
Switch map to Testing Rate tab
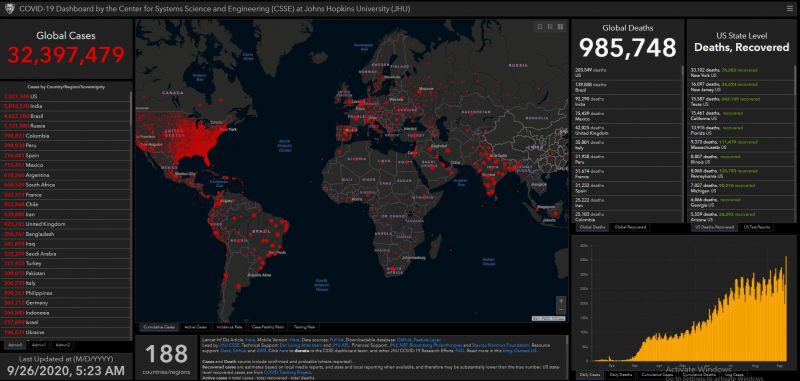(304, 327)
